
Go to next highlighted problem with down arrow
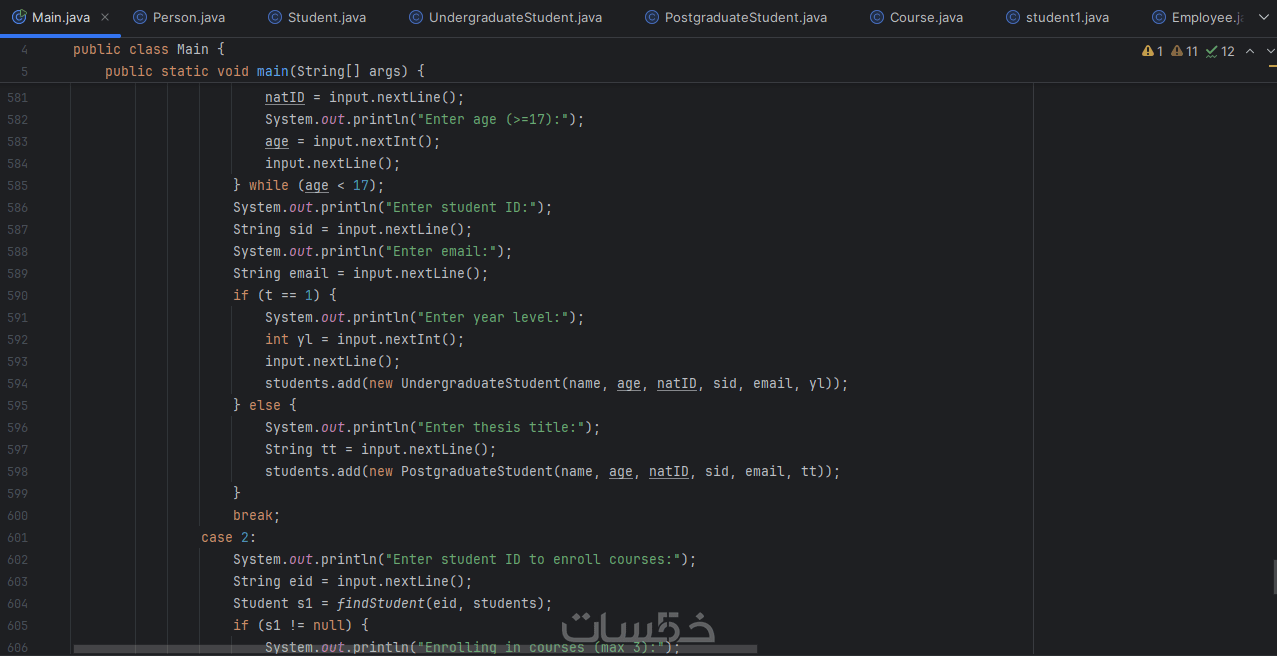[x=1269, y=51]
